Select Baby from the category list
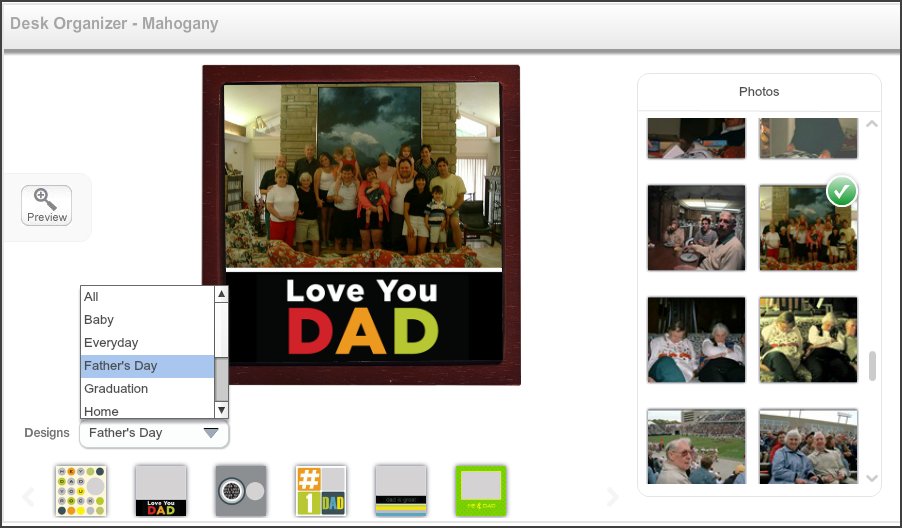 tap(99, 320)
